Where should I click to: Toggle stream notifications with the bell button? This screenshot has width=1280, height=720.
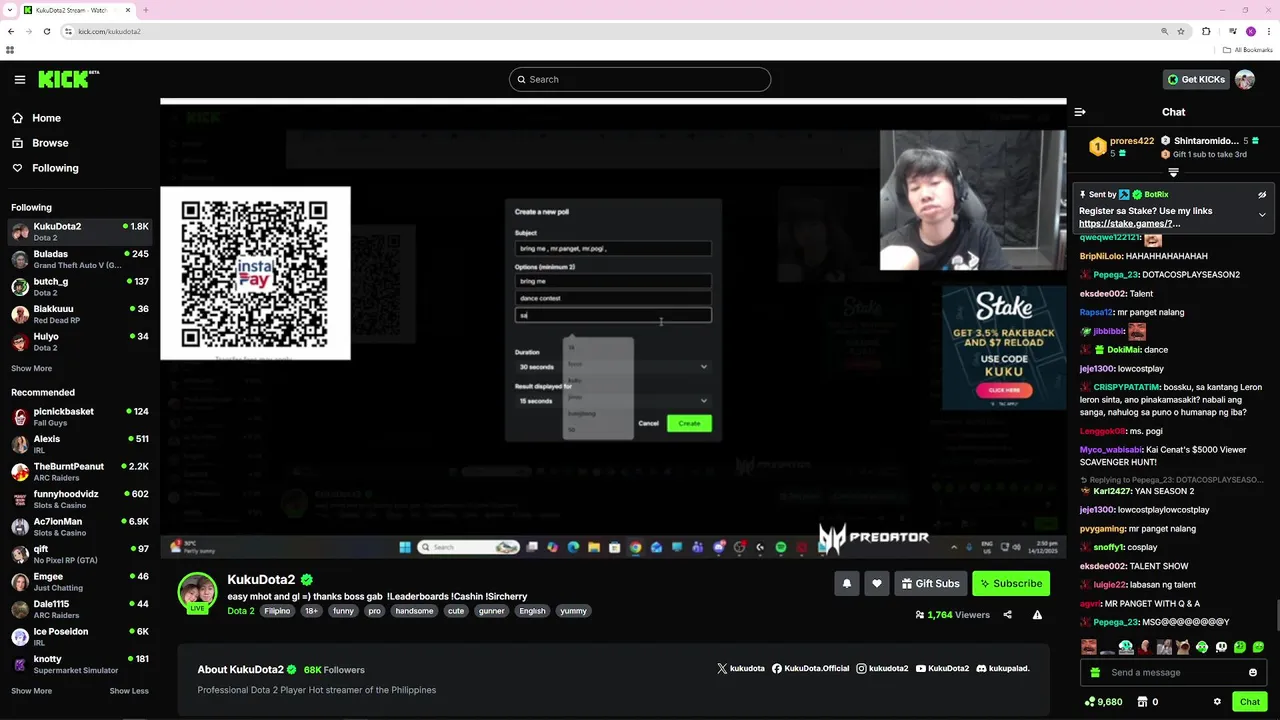point(847,583)
